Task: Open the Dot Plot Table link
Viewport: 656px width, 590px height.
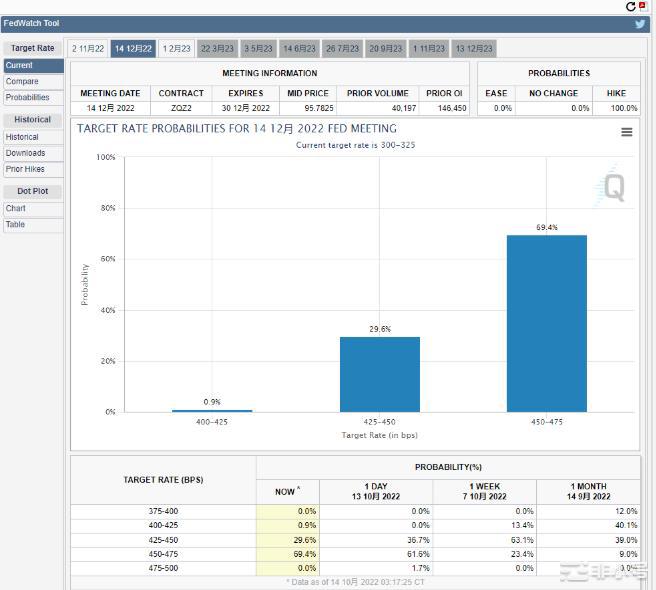Action: [x=15, y=225]
